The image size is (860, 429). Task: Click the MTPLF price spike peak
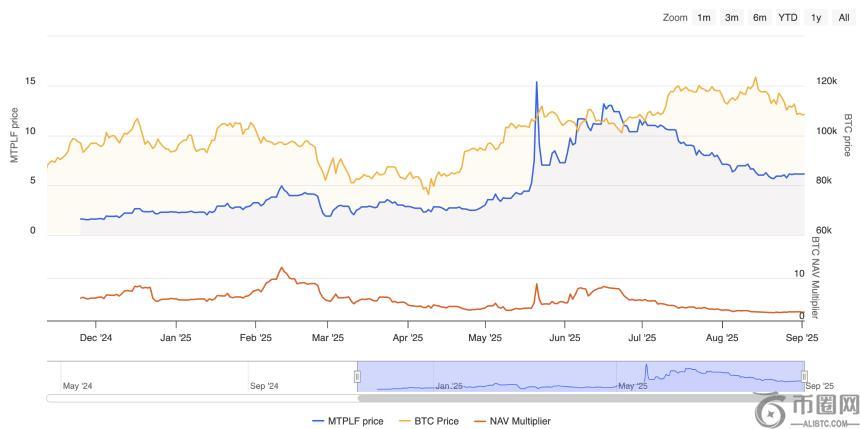[537, 83]
